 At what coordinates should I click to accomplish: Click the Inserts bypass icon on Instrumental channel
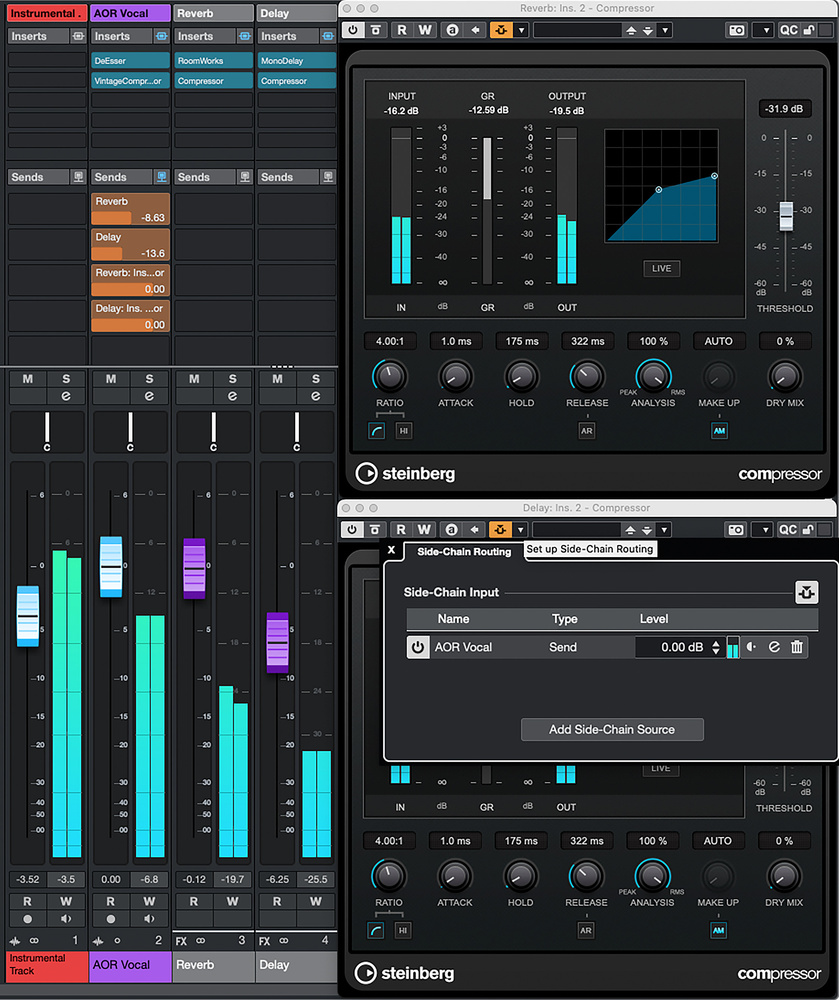[x=78, y=36]
